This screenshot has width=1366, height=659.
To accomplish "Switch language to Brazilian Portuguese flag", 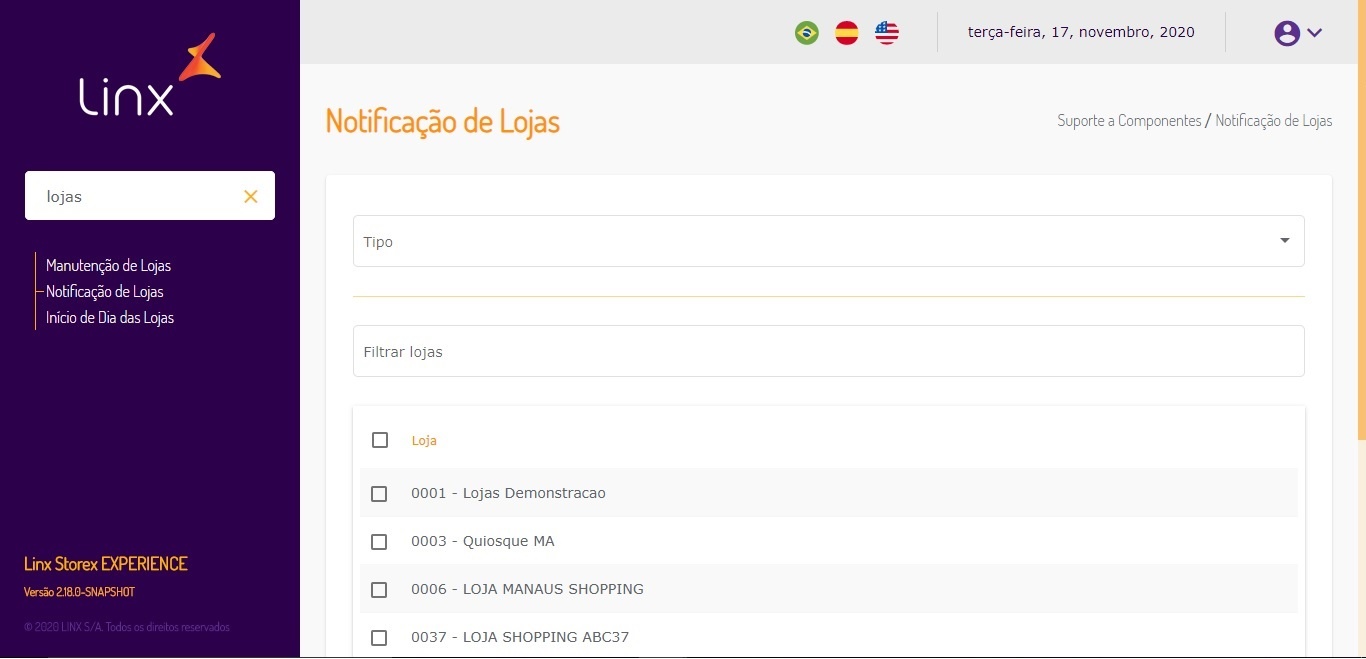I will coord(806,33).
